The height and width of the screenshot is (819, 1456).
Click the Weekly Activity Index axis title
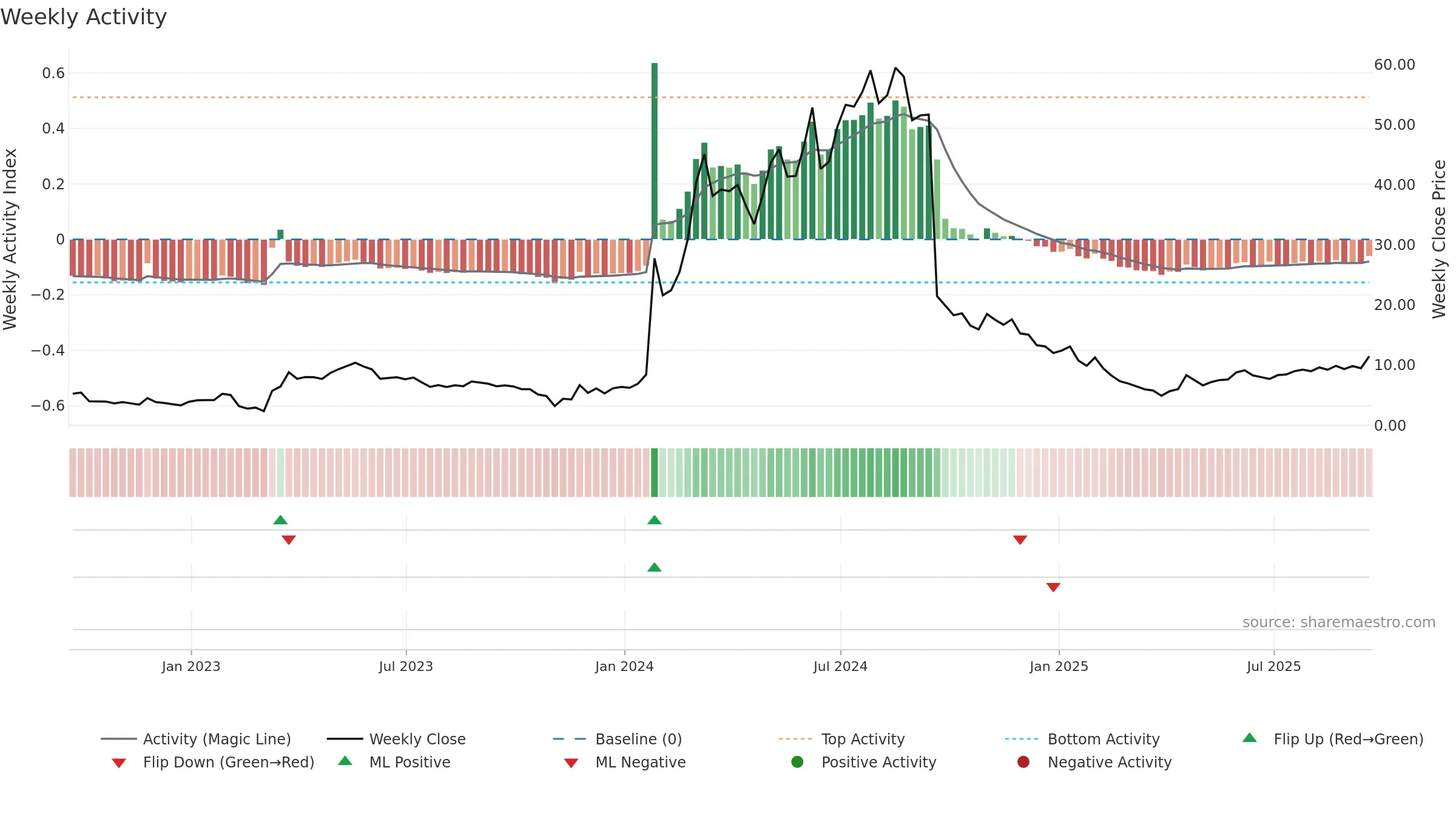coord(10,239)
